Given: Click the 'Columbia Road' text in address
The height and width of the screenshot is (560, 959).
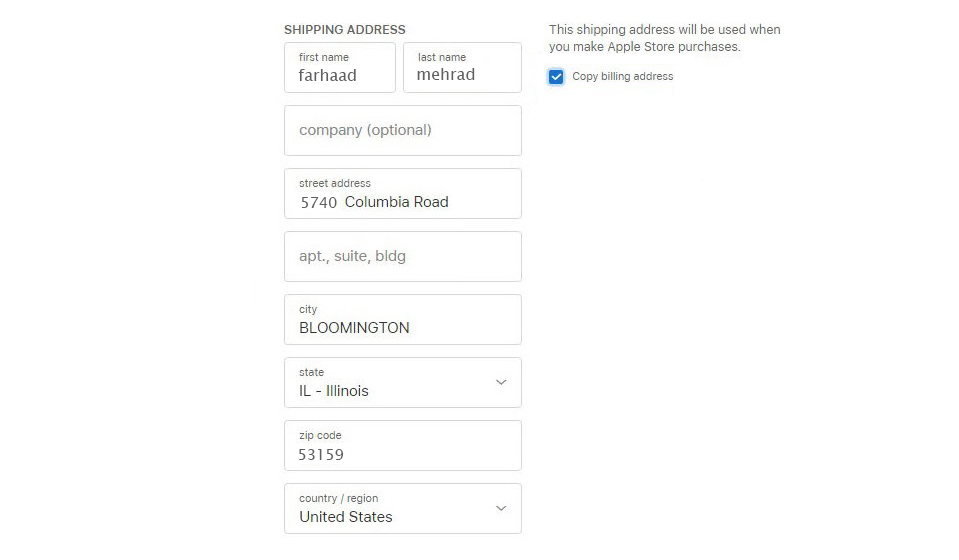Looking at the screenshot, I should 396,202.
